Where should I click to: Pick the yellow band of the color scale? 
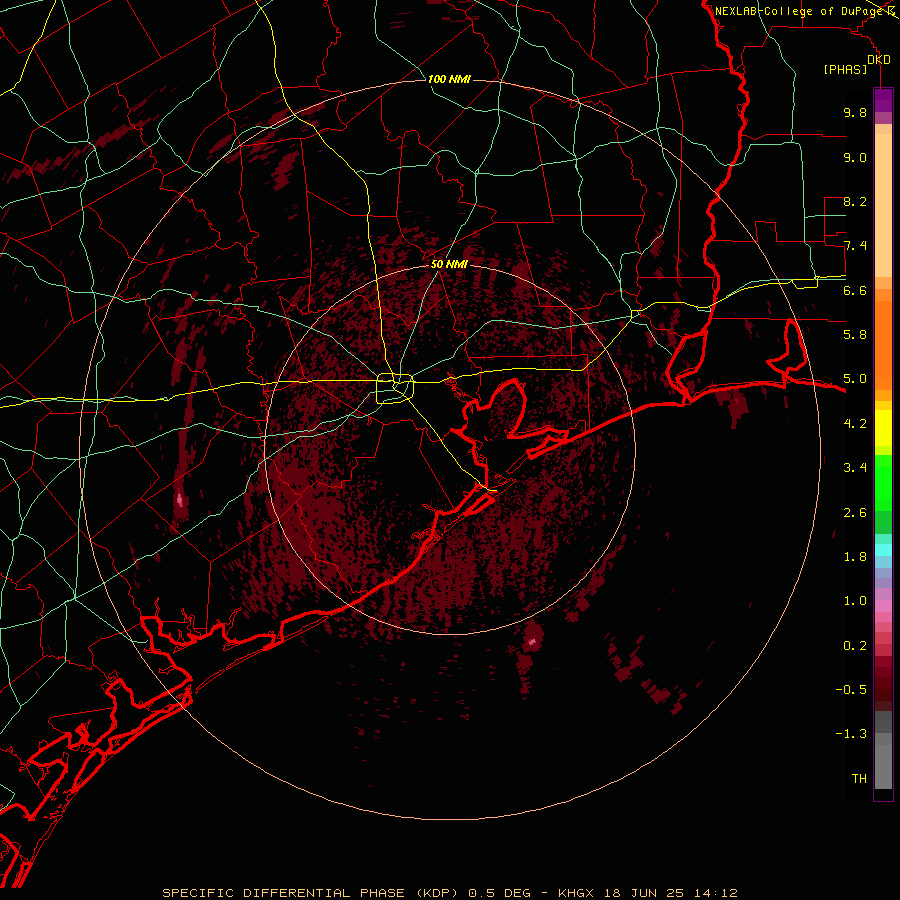click(x=883, y=428)
